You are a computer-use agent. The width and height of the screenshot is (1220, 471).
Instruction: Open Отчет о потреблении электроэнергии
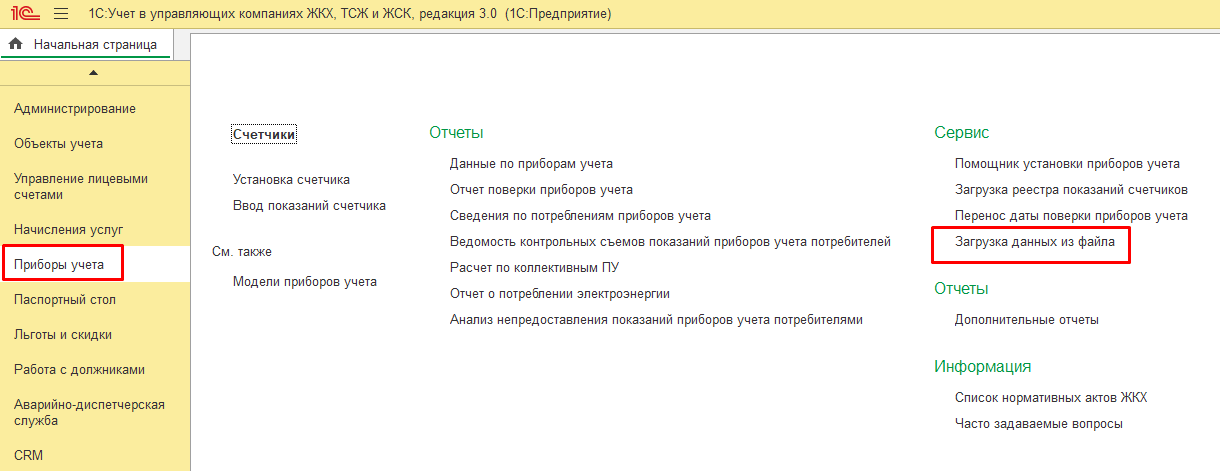(x=560, y=294)
